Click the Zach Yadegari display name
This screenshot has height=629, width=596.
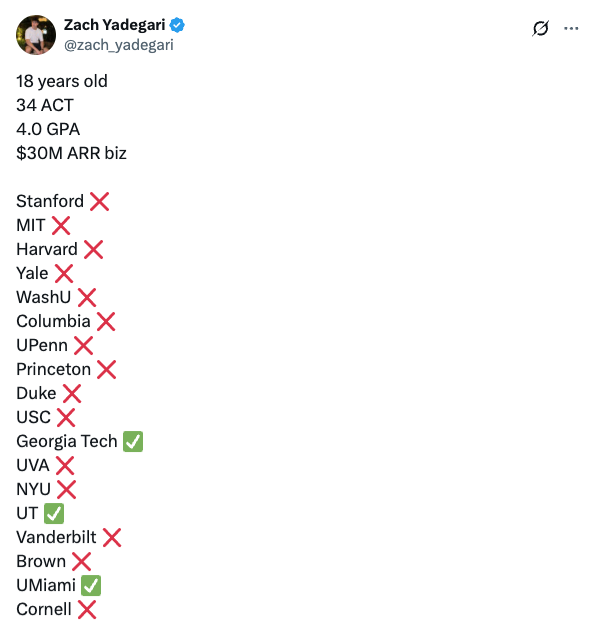[x=114, y=25]
